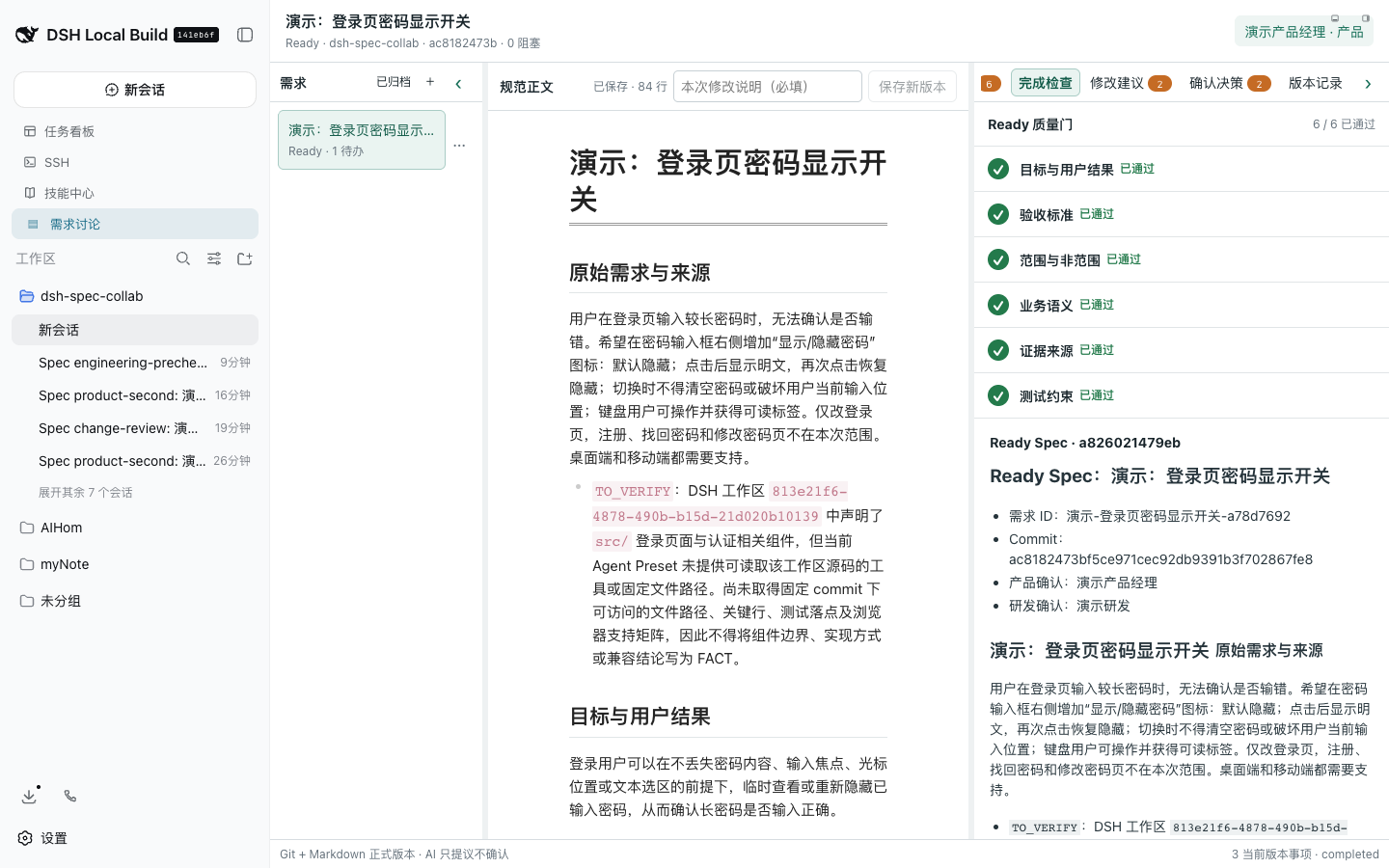Image resolution: width=1389 pixels, height=868 pixels.
Task: Switch to 确认决策 tab
Action: pyautogui.click(x=1230, y=83)
